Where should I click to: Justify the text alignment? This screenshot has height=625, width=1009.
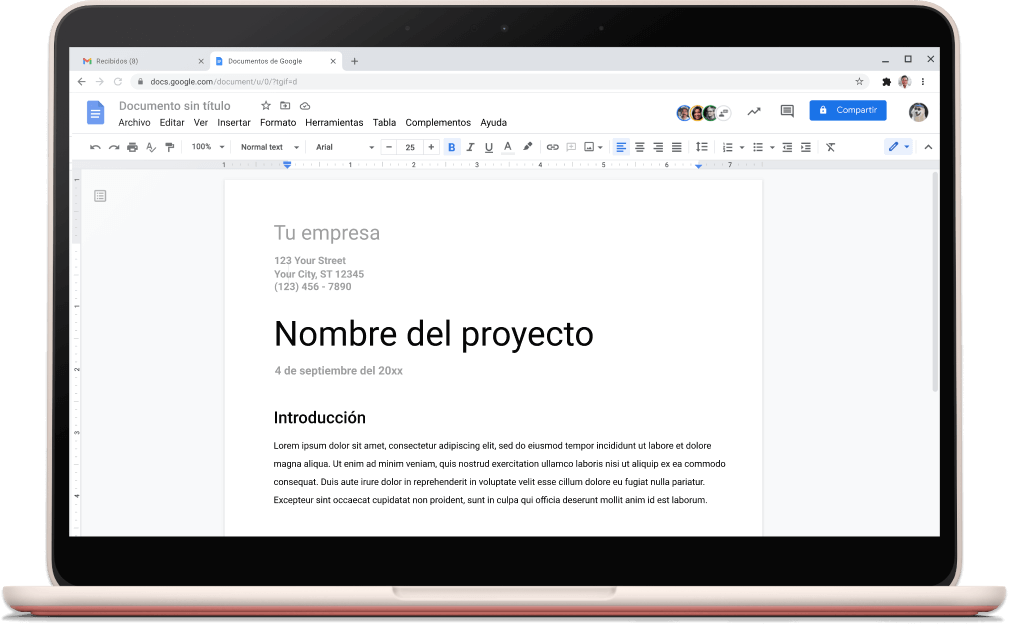[x=677, y=147]
